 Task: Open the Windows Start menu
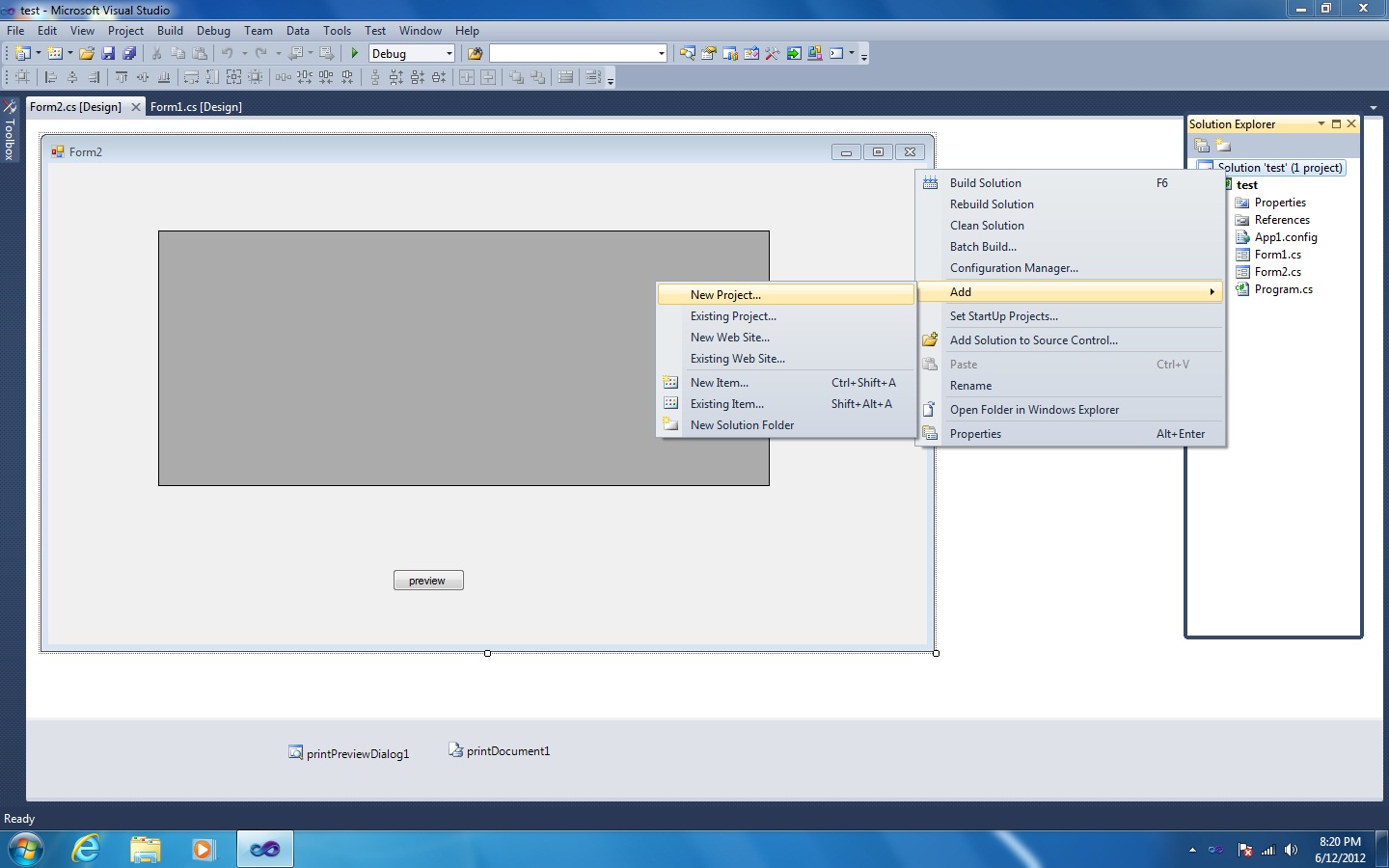point(26,850)
